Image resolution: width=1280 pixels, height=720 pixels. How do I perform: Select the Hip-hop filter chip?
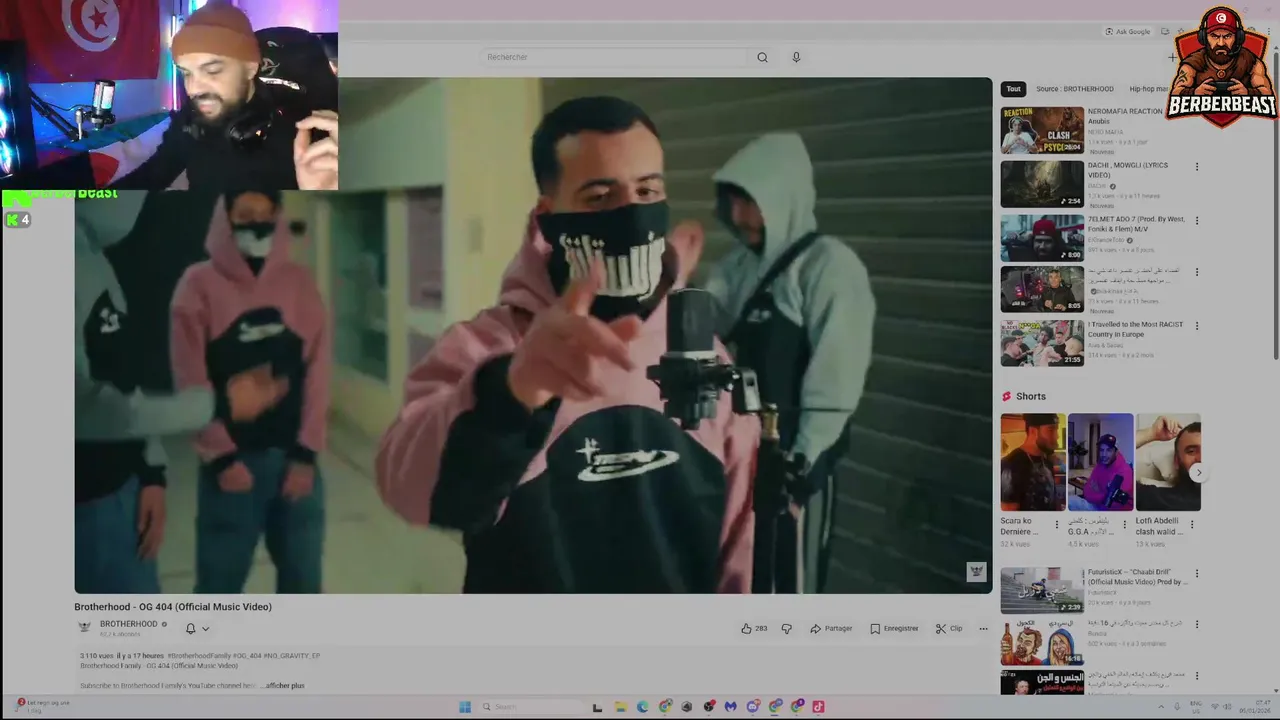1147,89
